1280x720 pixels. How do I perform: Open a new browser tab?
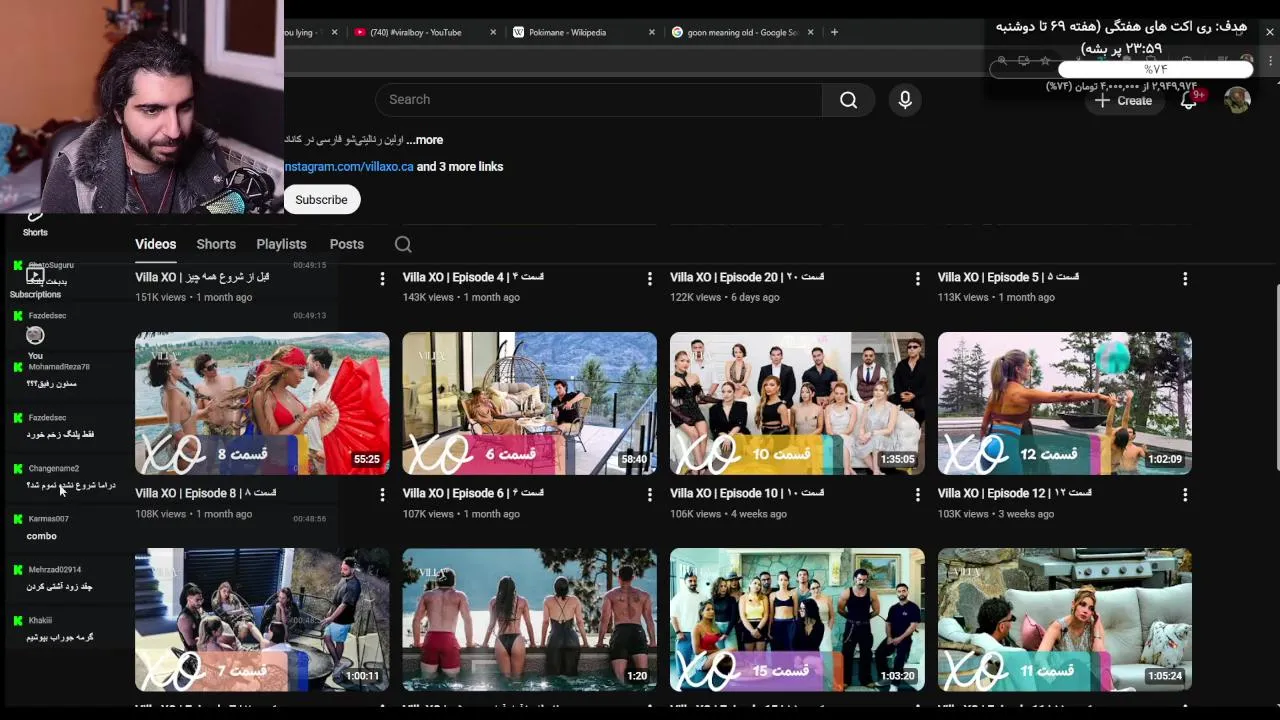pyautogui.click(x=834, y=32)
